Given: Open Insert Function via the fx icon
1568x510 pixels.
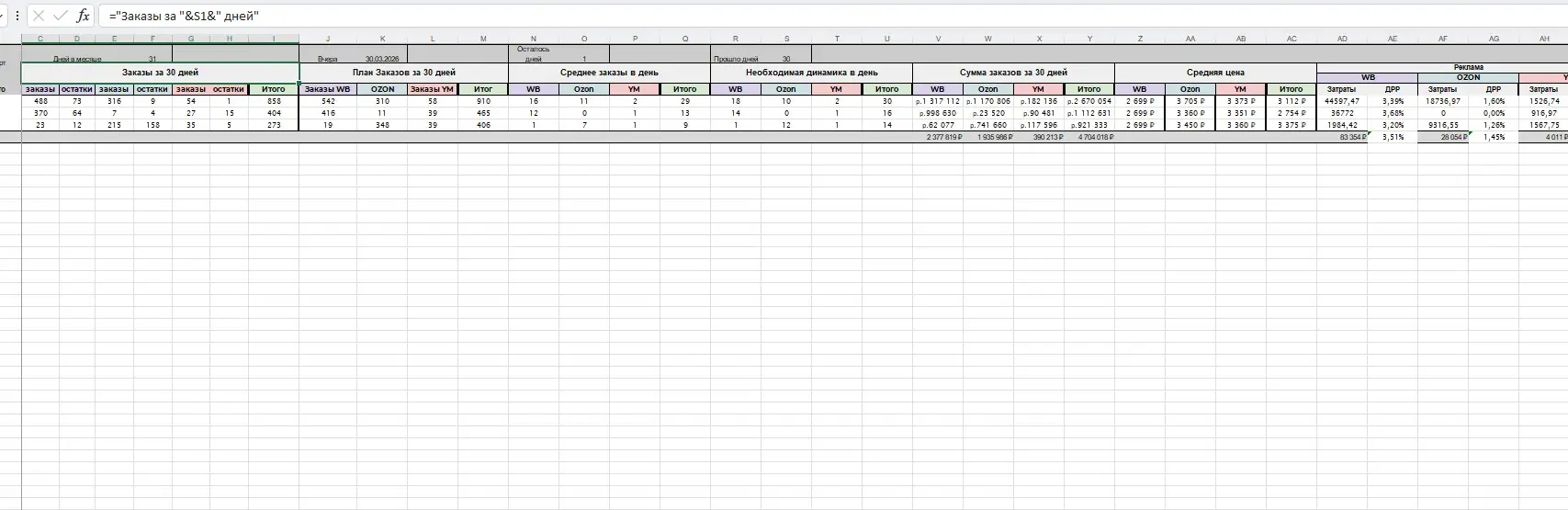Looking at the screenshot, I should click(83, 16).
